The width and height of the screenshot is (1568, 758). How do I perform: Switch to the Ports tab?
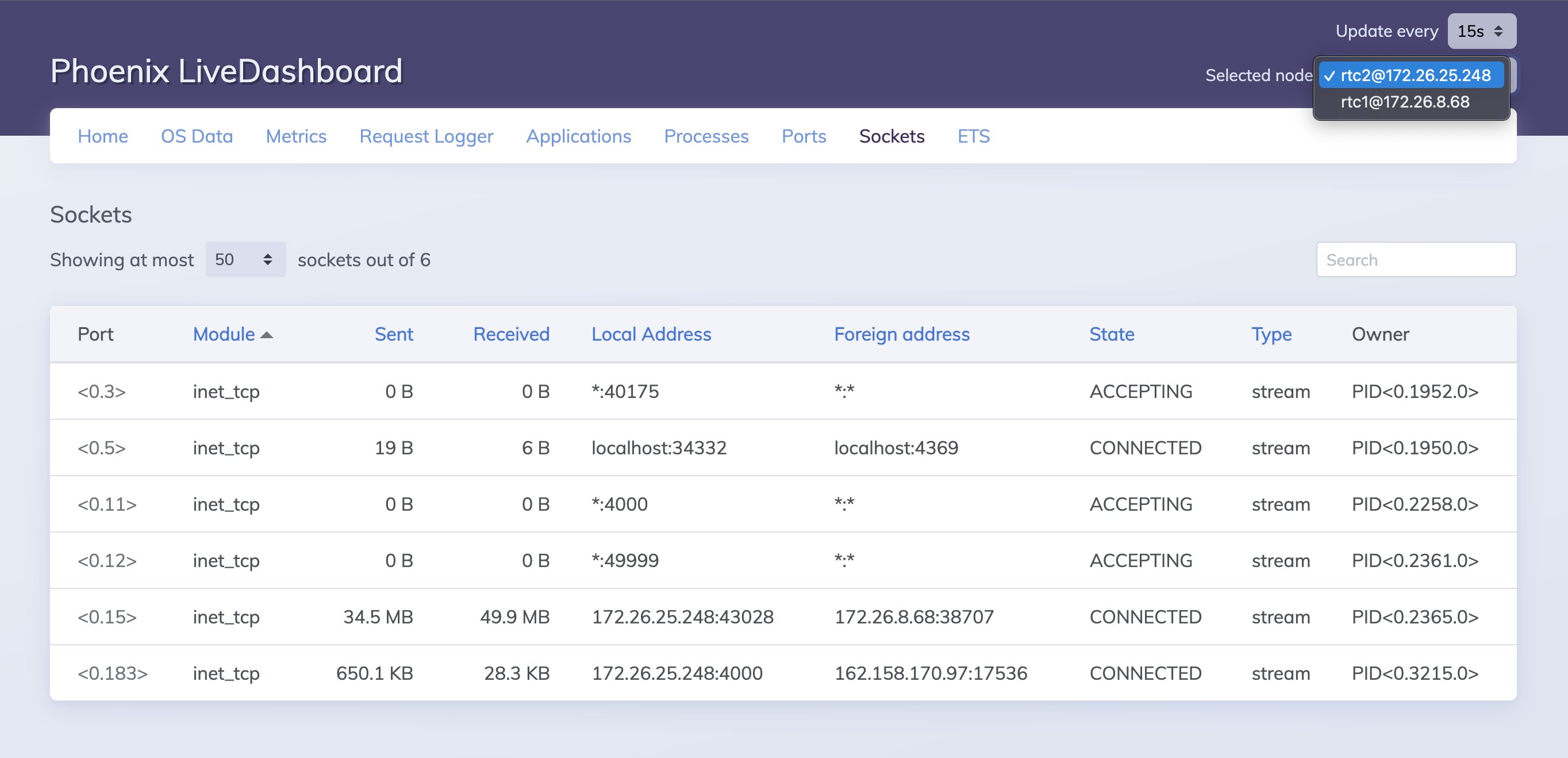click(x=804, y=136)
